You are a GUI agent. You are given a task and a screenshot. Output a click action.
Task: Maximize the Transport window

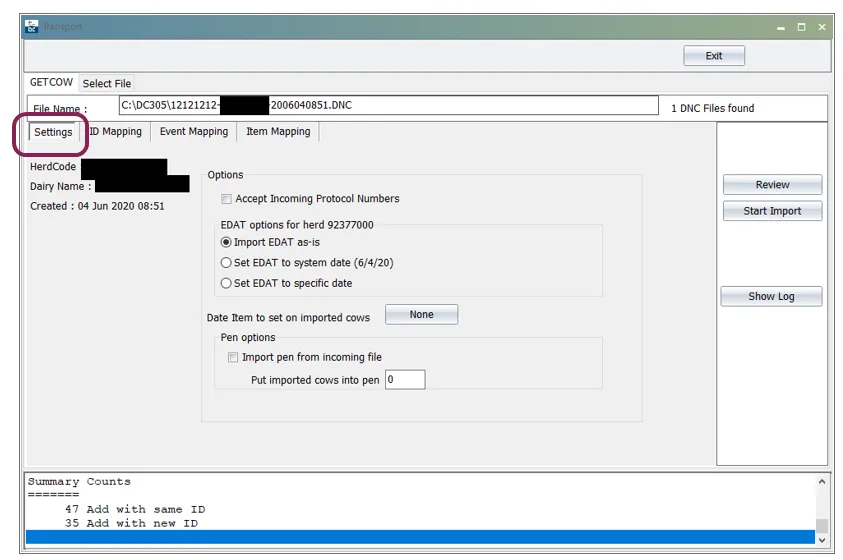(x=801, y=27)
